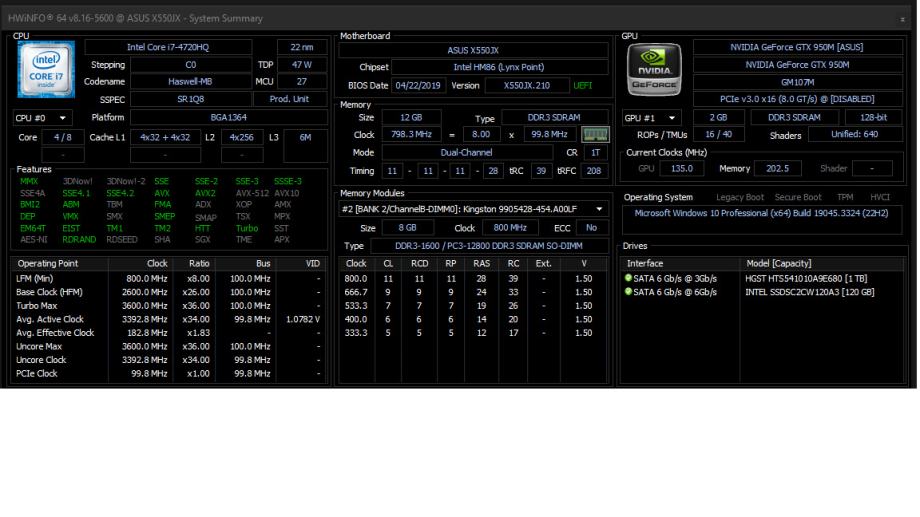
Task: Click the NVIDIA GeForce GTX 950M [ASUS] field
Action: [x=797, y=47]
